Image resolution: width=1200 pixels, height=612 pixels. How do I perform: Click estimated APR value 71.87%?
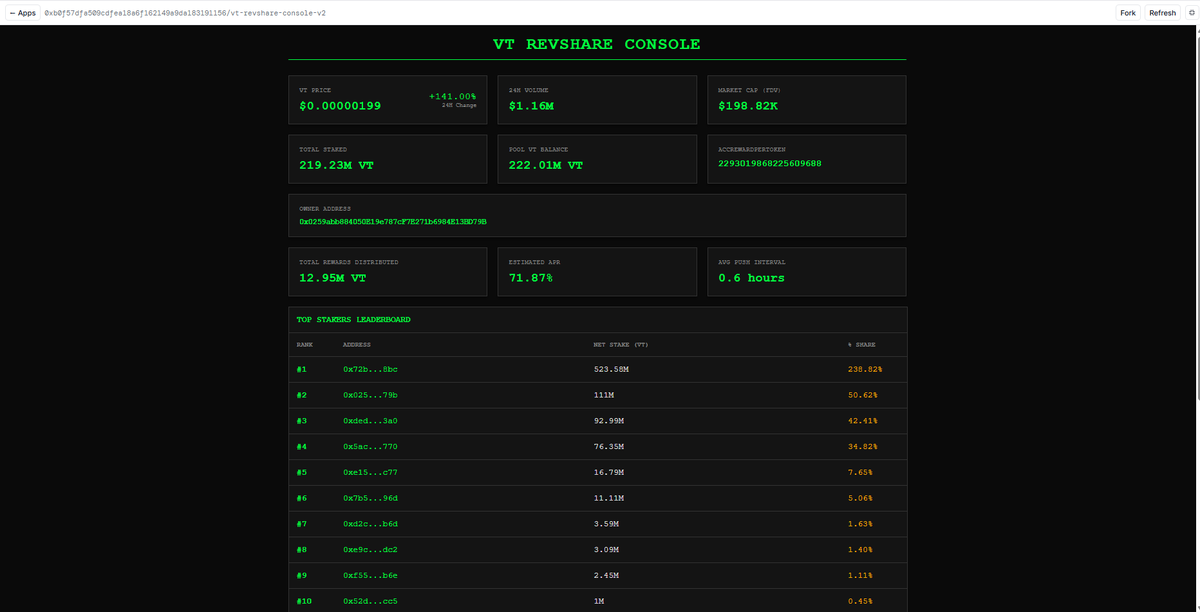tap(530, 278)
